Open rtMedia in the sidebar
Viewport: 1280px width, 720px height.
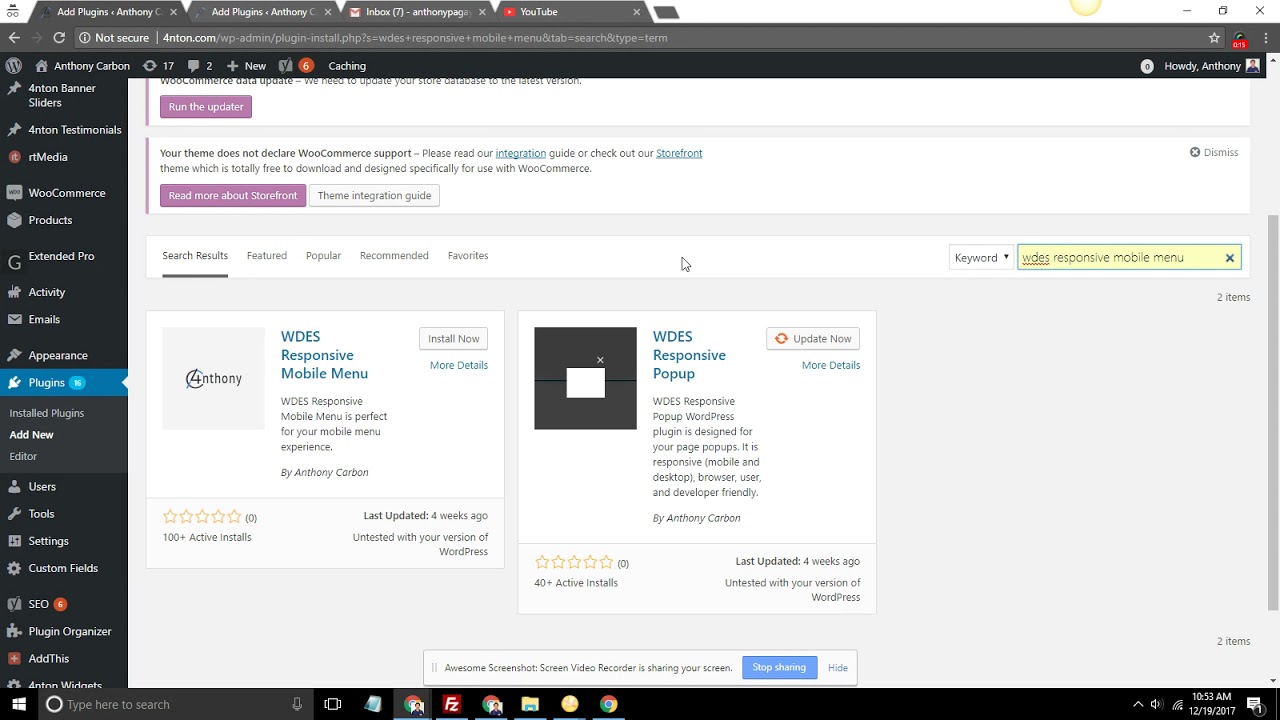64,157
